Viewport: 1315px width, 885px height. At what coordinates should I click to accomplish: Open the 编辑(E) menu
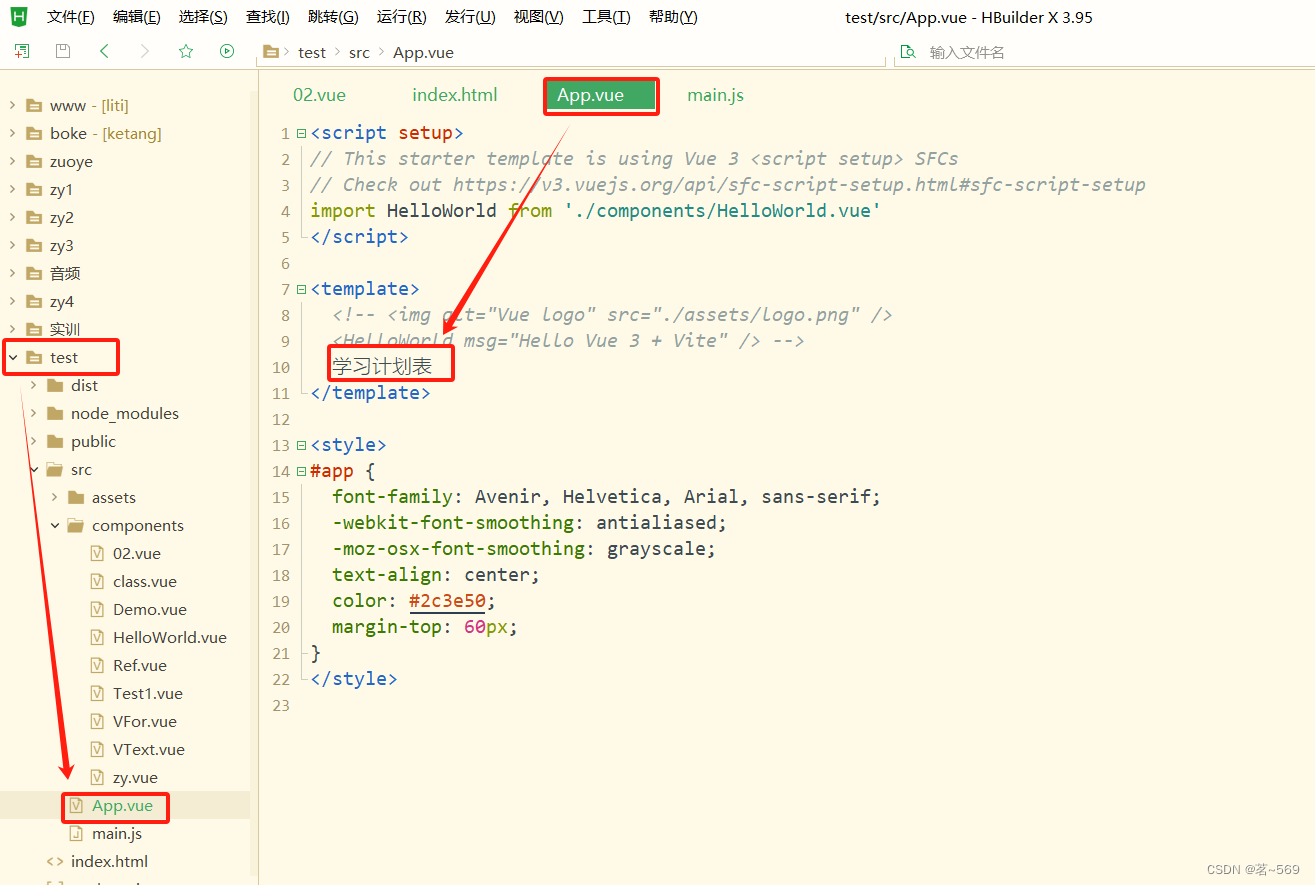137,17
